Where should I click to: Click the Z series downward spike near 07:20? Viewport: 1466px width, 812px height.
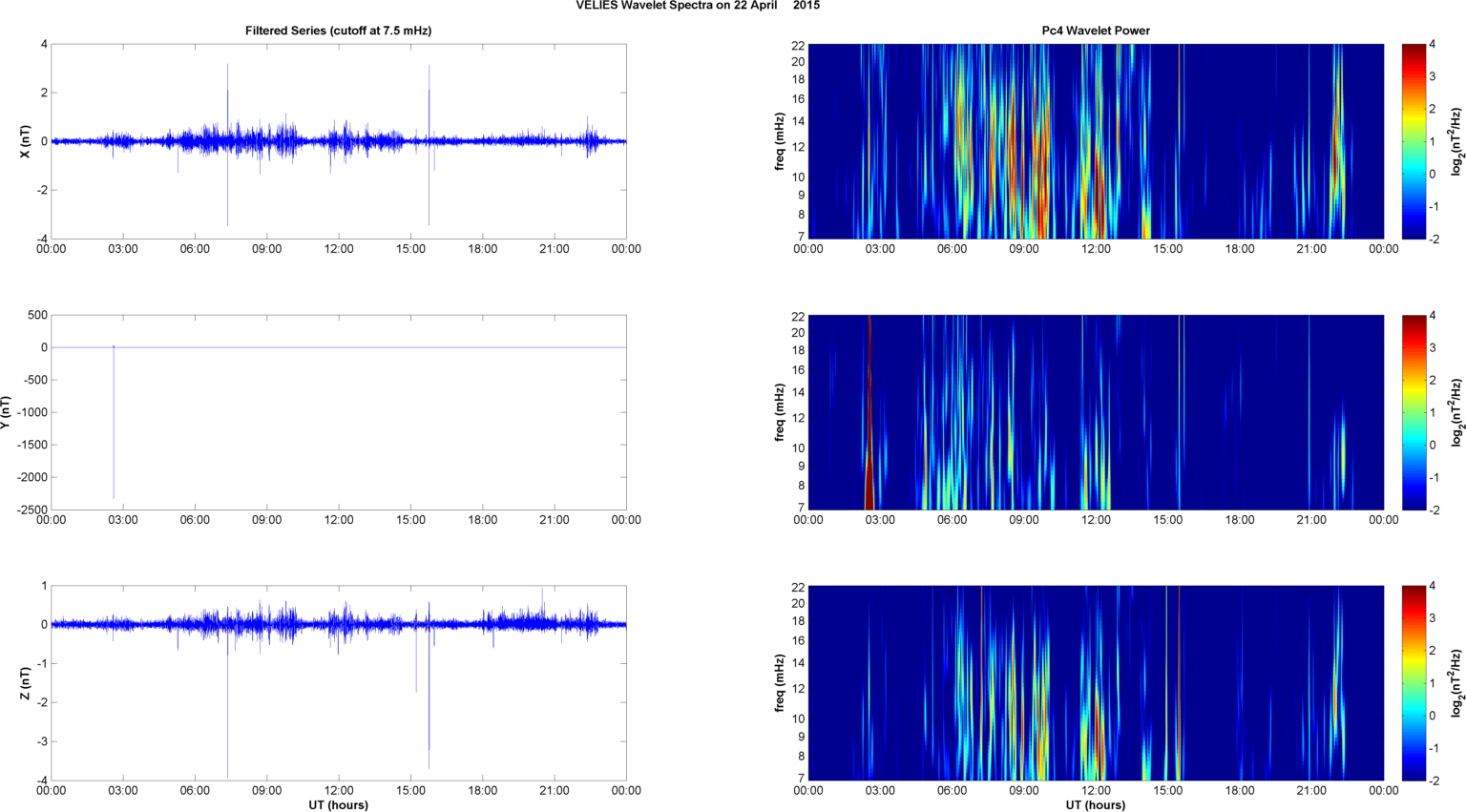click(x=227, y=701)
